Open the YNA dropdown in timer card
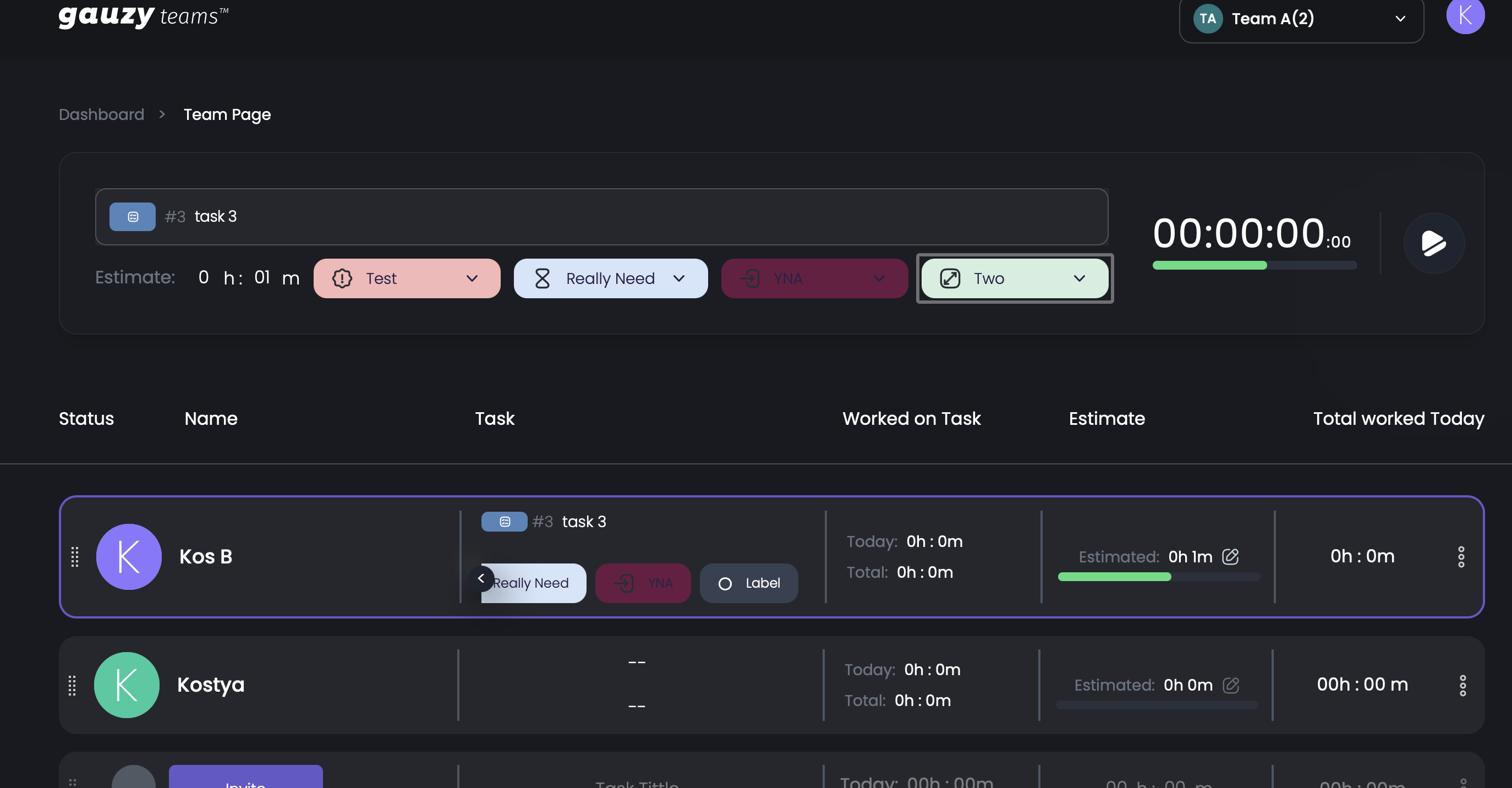This screenshot has width=1512, height=788. pyautogui.click(x=814, y=278)
